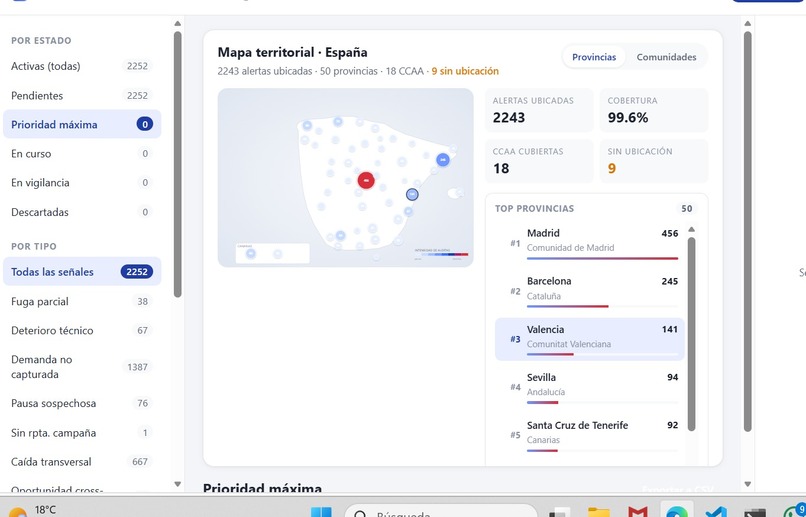Filter by Pausa sospechosa type
This screenshot has height=517, width=806.
coord(82,403)
